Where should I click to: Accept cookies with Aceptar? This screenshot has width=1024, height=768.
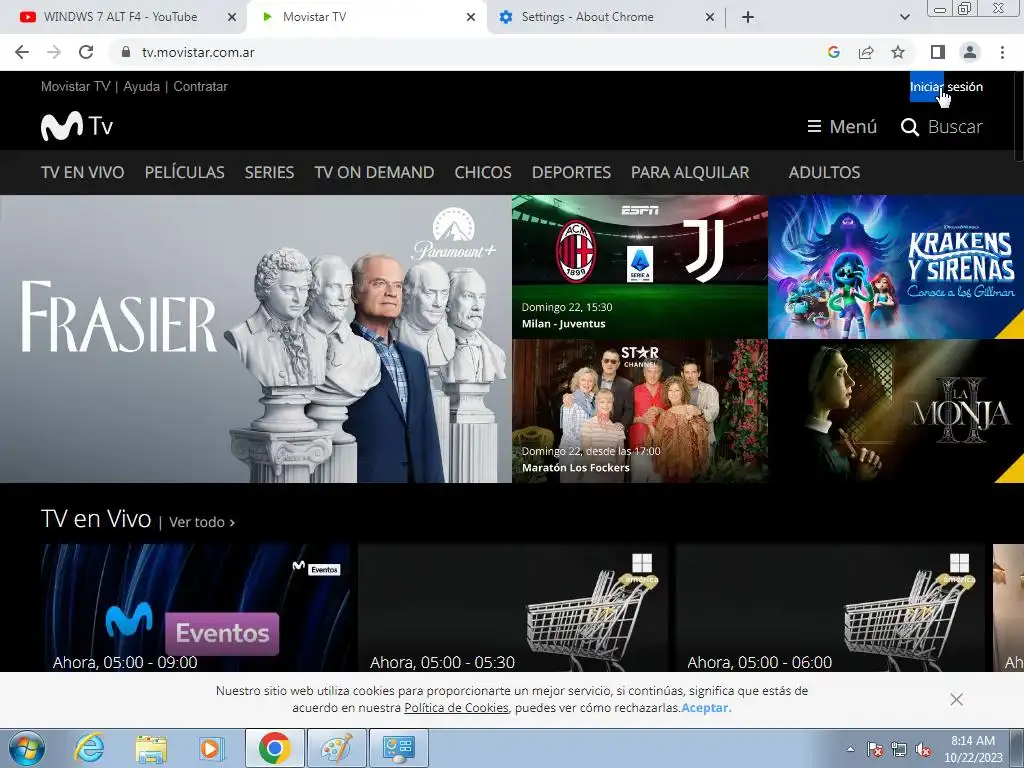[706, 708]
